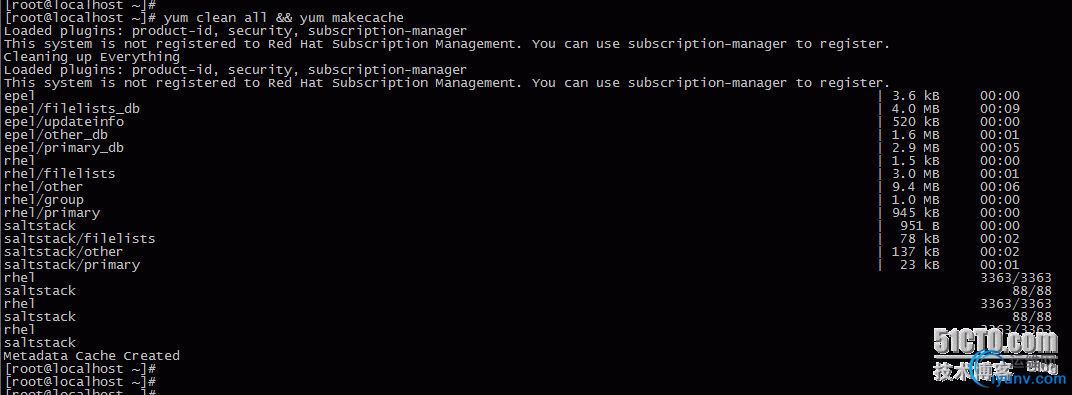Image resolution: width=1072 pixels, height=395 pixels.
Task: Click the 00:09 download time value
Action: (1000, 109)
